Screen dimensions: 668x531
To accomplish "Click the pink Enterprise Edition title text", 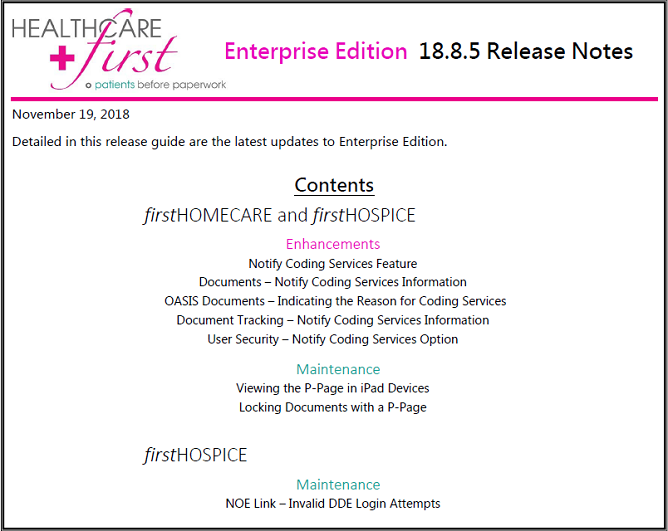I will point(316,52).
